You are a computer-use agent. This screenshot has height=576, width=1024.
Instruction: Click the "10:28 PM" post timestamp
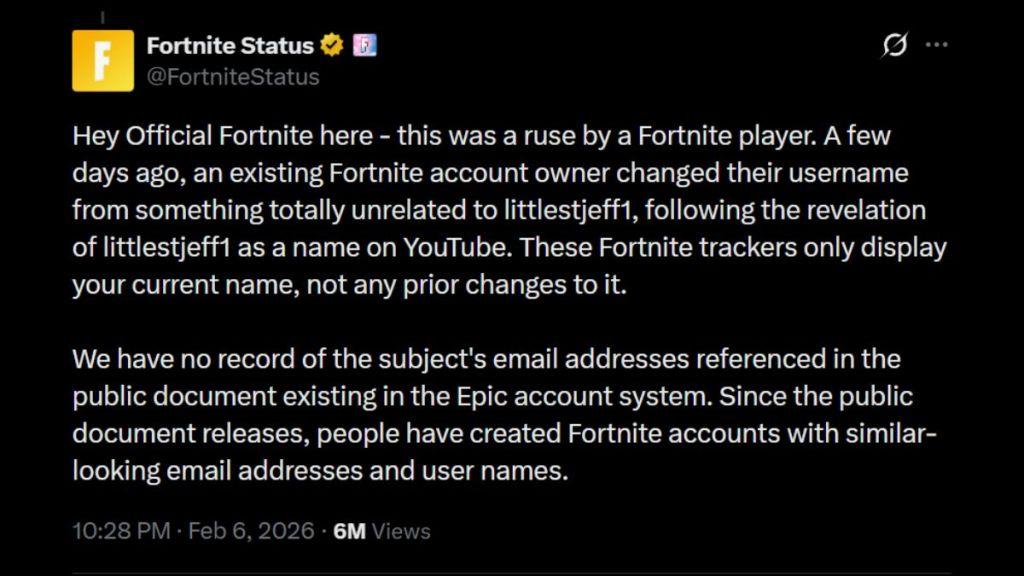click(121, 531)
